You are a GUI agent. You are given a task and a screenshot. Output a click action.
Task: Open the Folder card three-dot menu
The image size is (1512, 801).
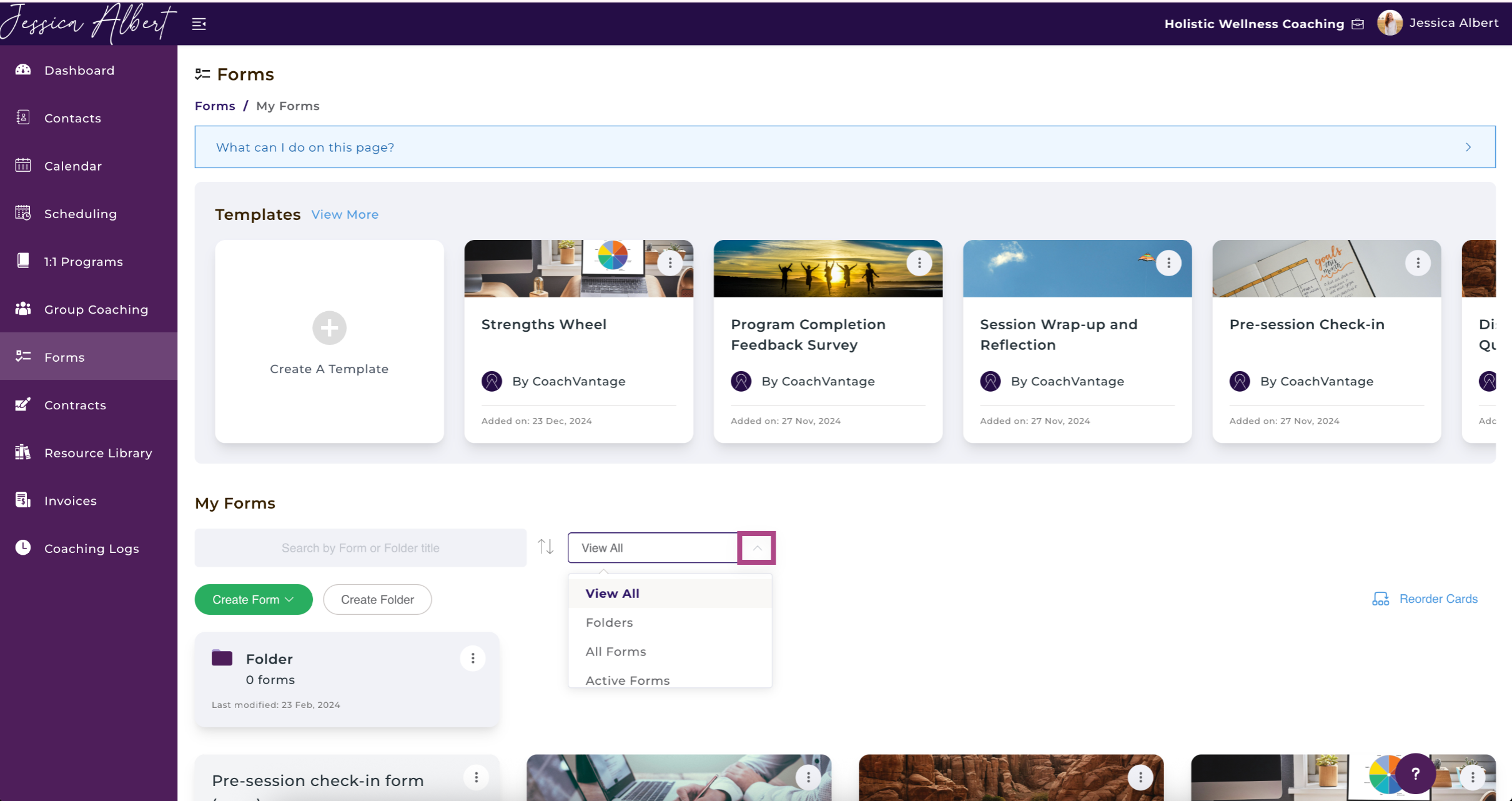click(473, 659)
